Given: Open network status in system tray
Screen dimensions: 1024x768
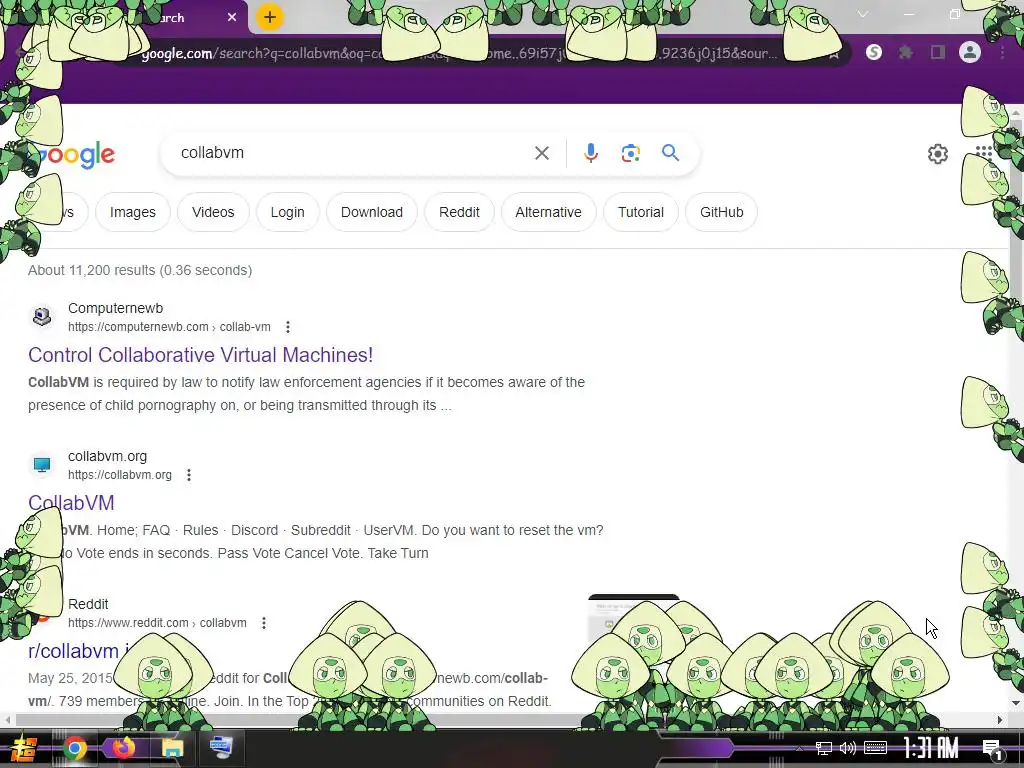Looking at the screenshot, I should (824, 748).
